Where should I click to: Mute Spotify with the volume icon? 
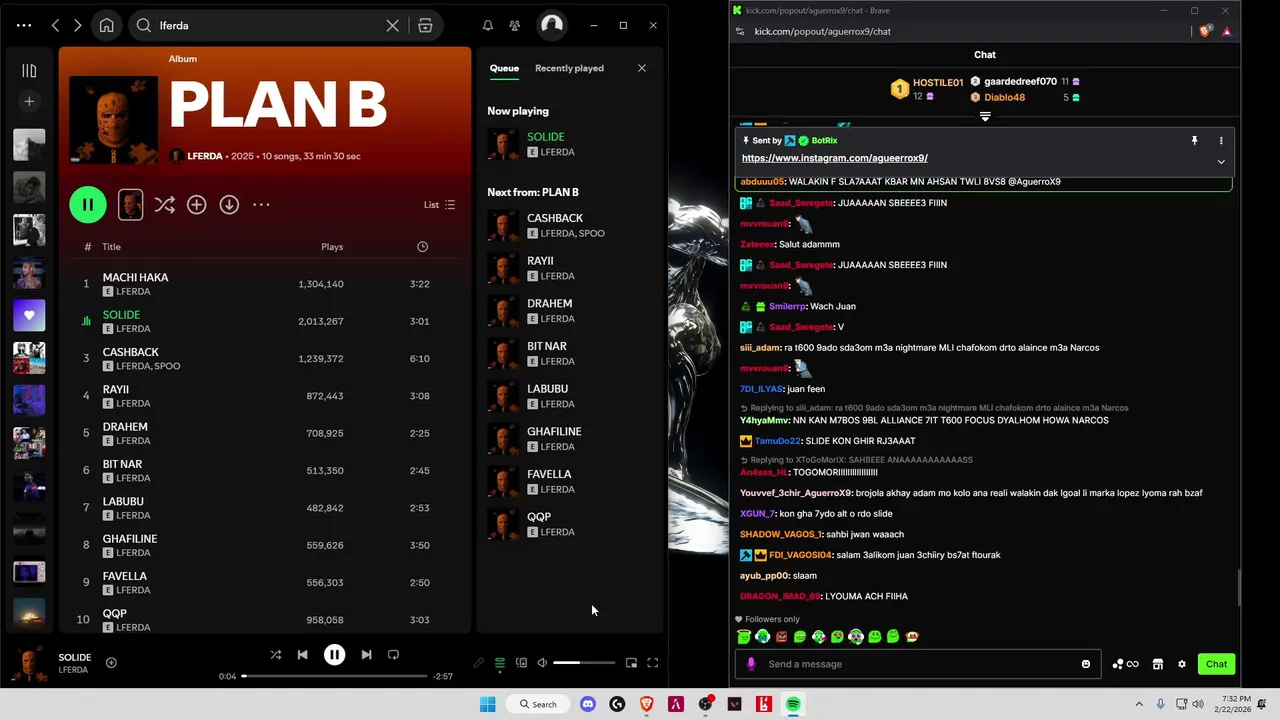542,663
